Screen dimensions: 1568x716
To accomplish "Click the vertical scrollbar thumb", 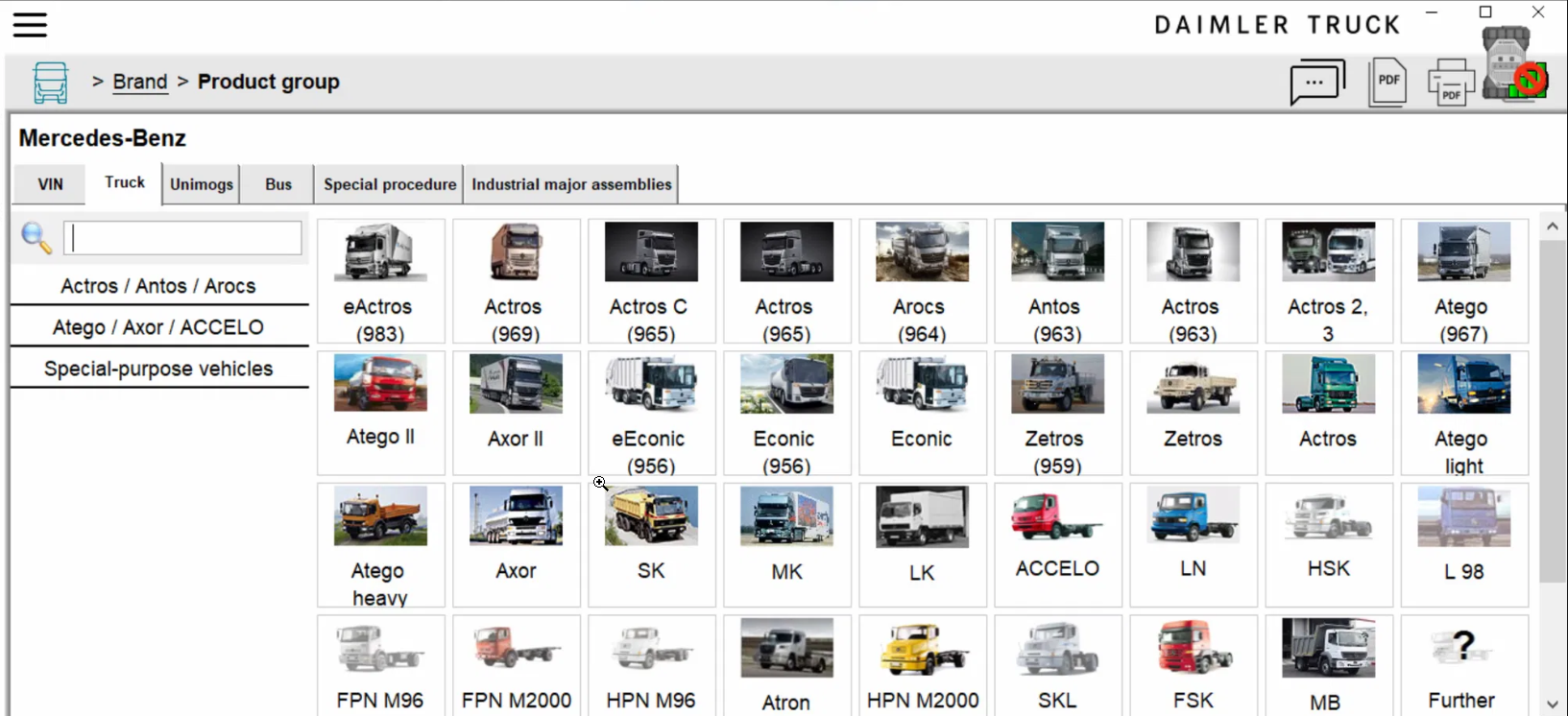I will point(1553,412).
